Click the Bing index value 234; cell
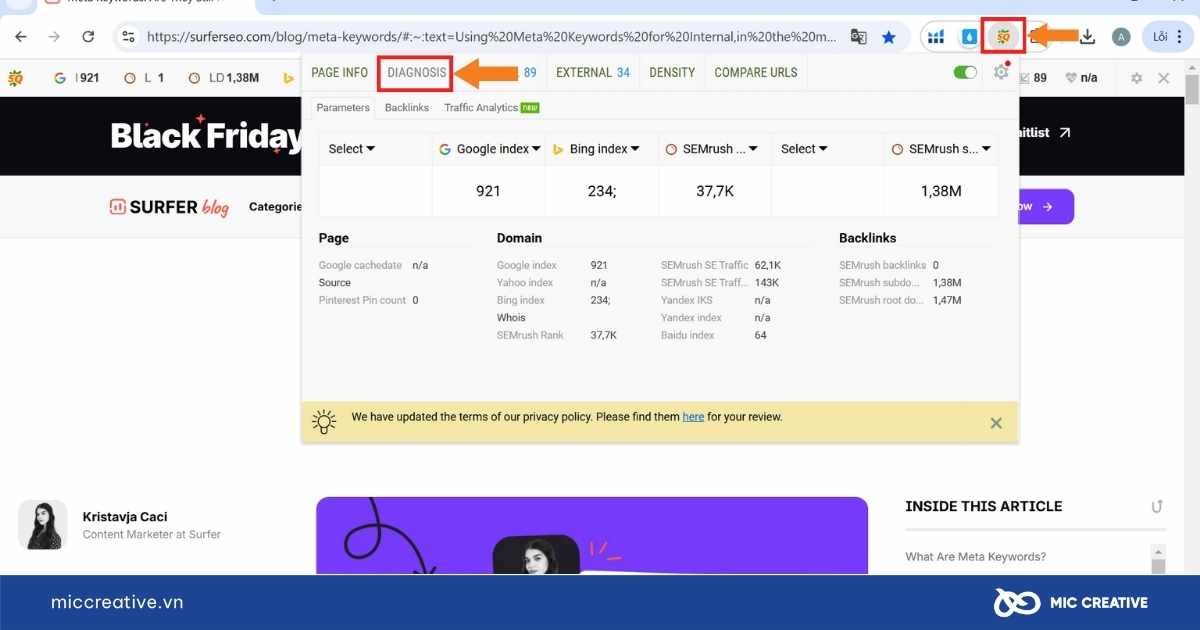 [x=601, y=191]
